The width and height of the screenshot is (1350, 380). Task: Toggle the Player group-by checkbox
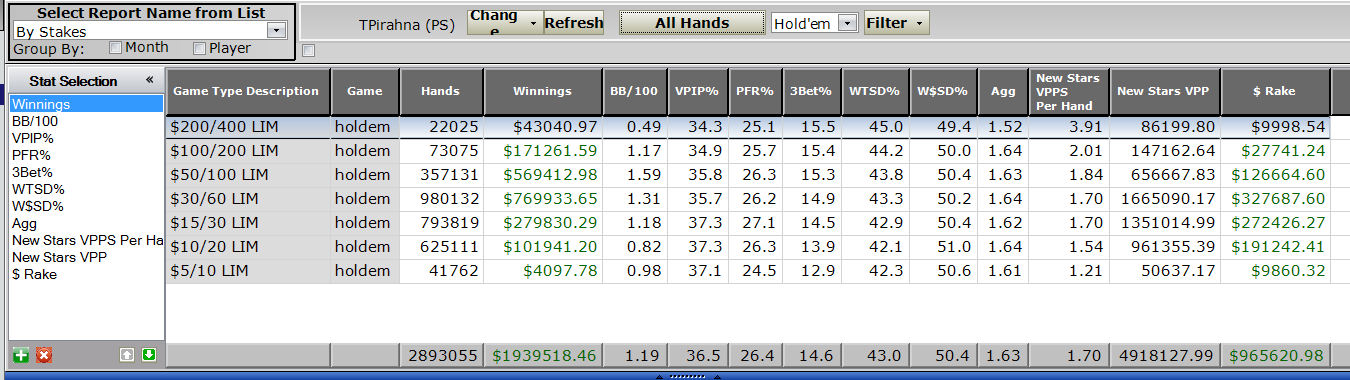pyautogui.click(x=199, y=48)
